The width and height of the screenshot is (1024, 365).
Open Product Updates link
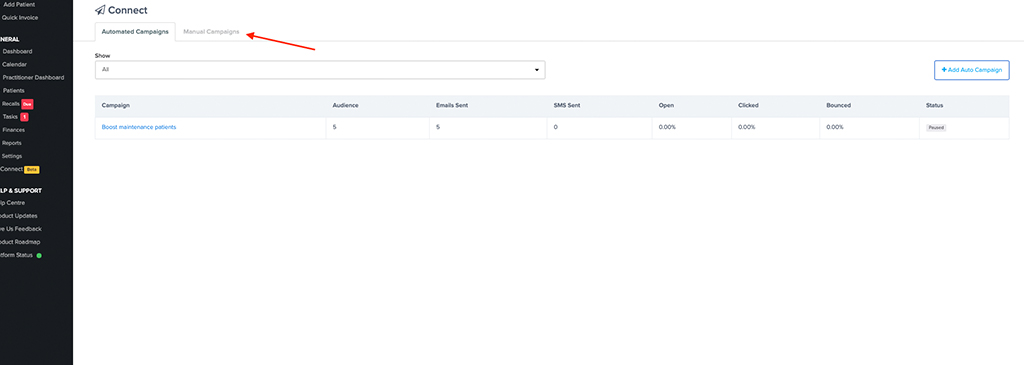19,215
